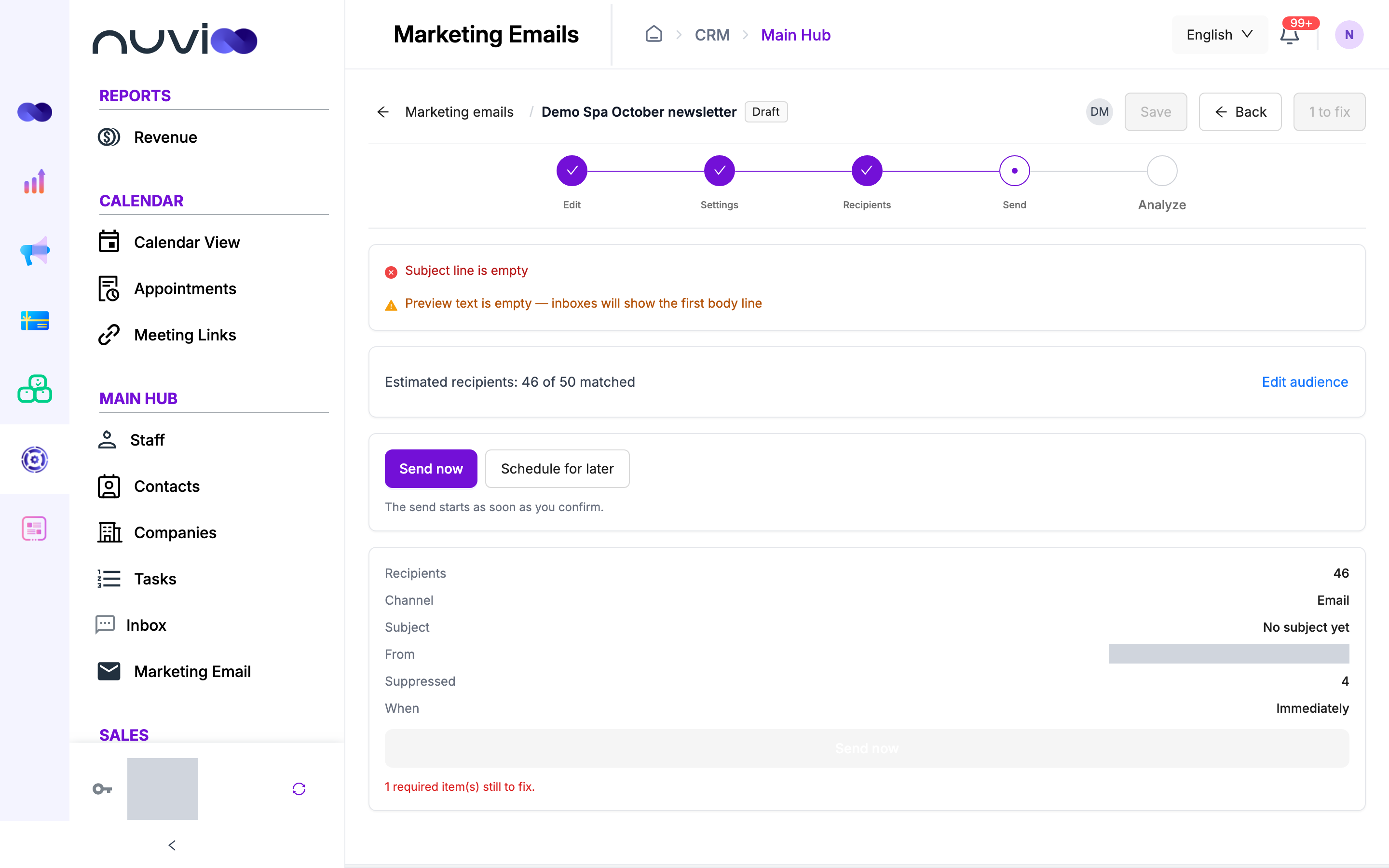
Task: Open the green cubes rail icon
Action: coord(34,389)
